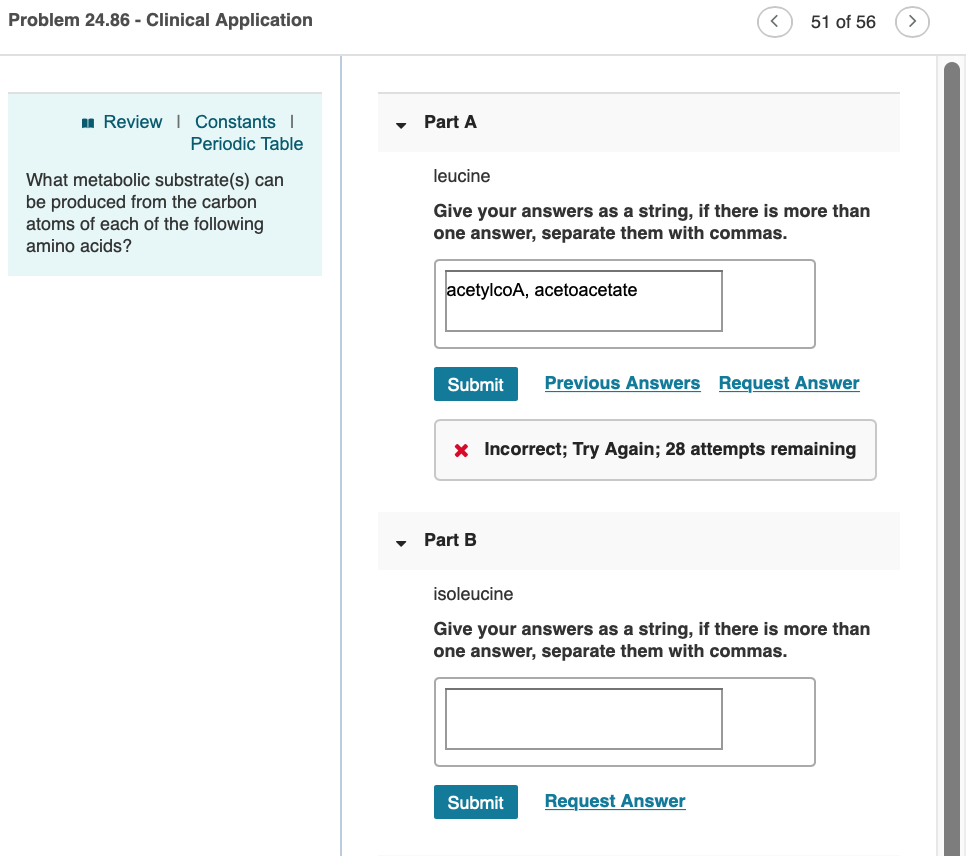This screenshot has width=974, height=856.
Task: View Previous Answers for Part A
Action: (x=622, y=382)
